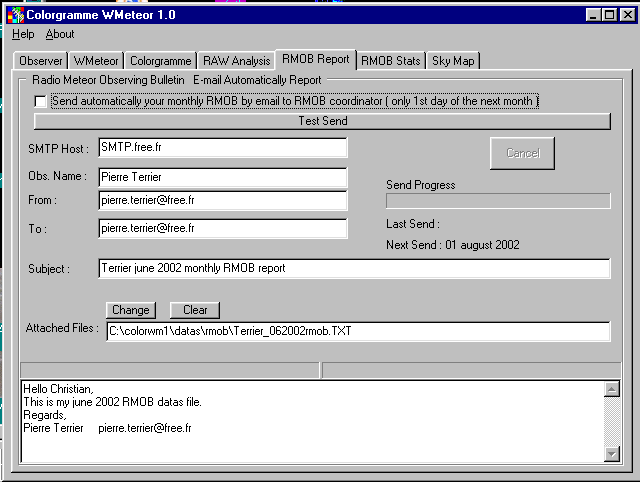Click the message scrollbar up arrow
Viewport: 640px width, 482px height.
(612, 389)
